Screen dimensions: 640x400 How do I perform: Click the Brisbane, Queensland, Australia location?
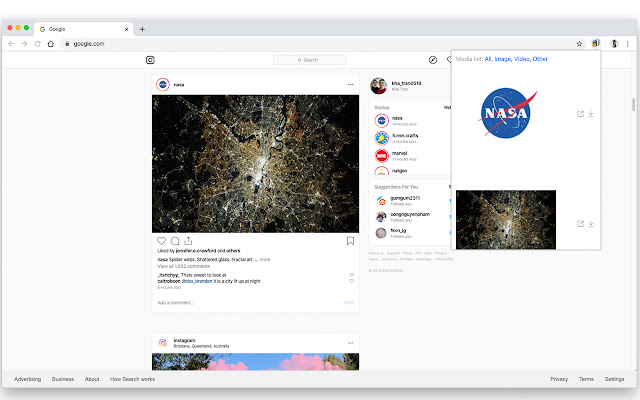pyautogui.click(x=201, y=346)
